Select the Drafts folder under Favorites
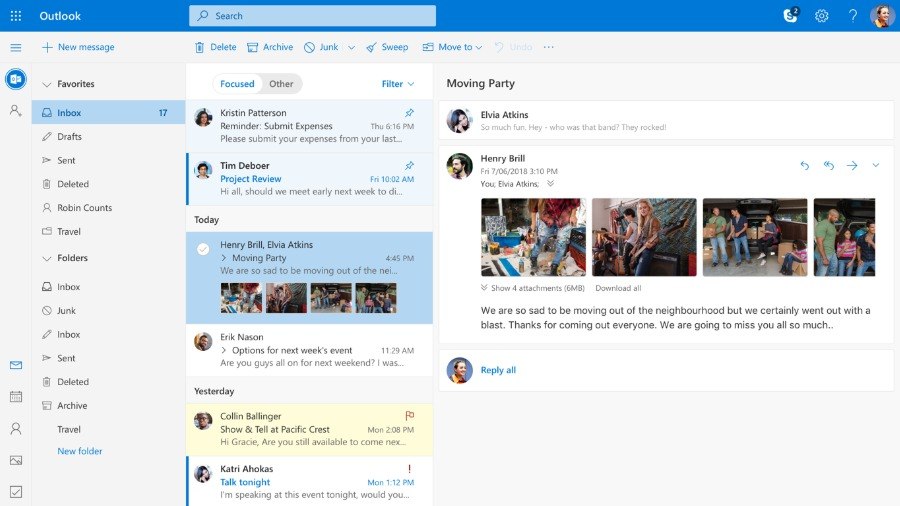Viewport: 900px width, 506px height. 69,137
